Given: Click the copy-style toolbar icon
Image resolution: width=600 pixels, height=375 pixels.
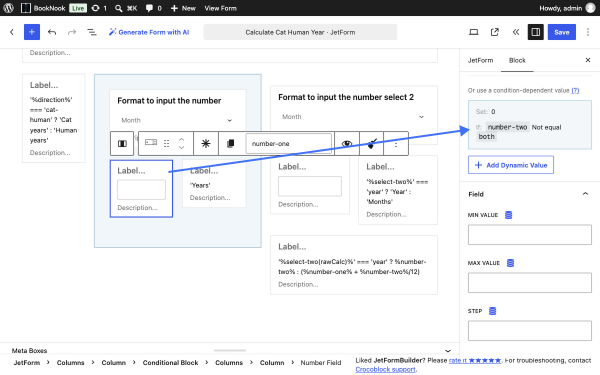Looking at the screenshot, I should coord(230,143).
